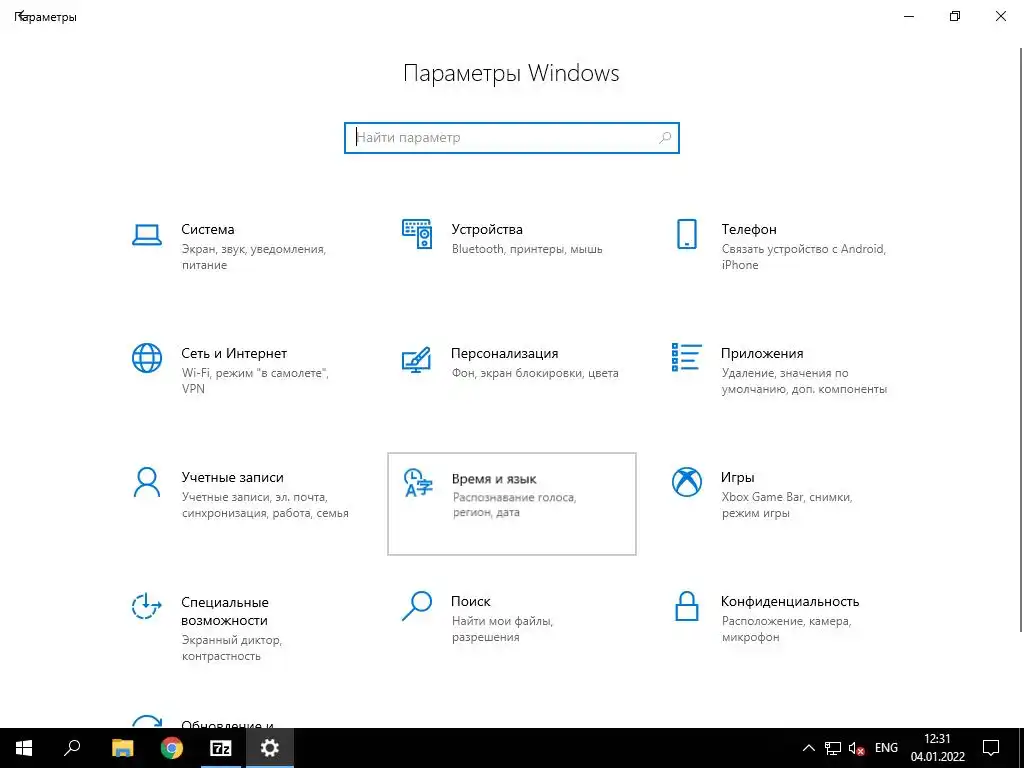Open the Персонализация paintbrush icon
The image size is (1024, 768).
(x=417, y=359)
